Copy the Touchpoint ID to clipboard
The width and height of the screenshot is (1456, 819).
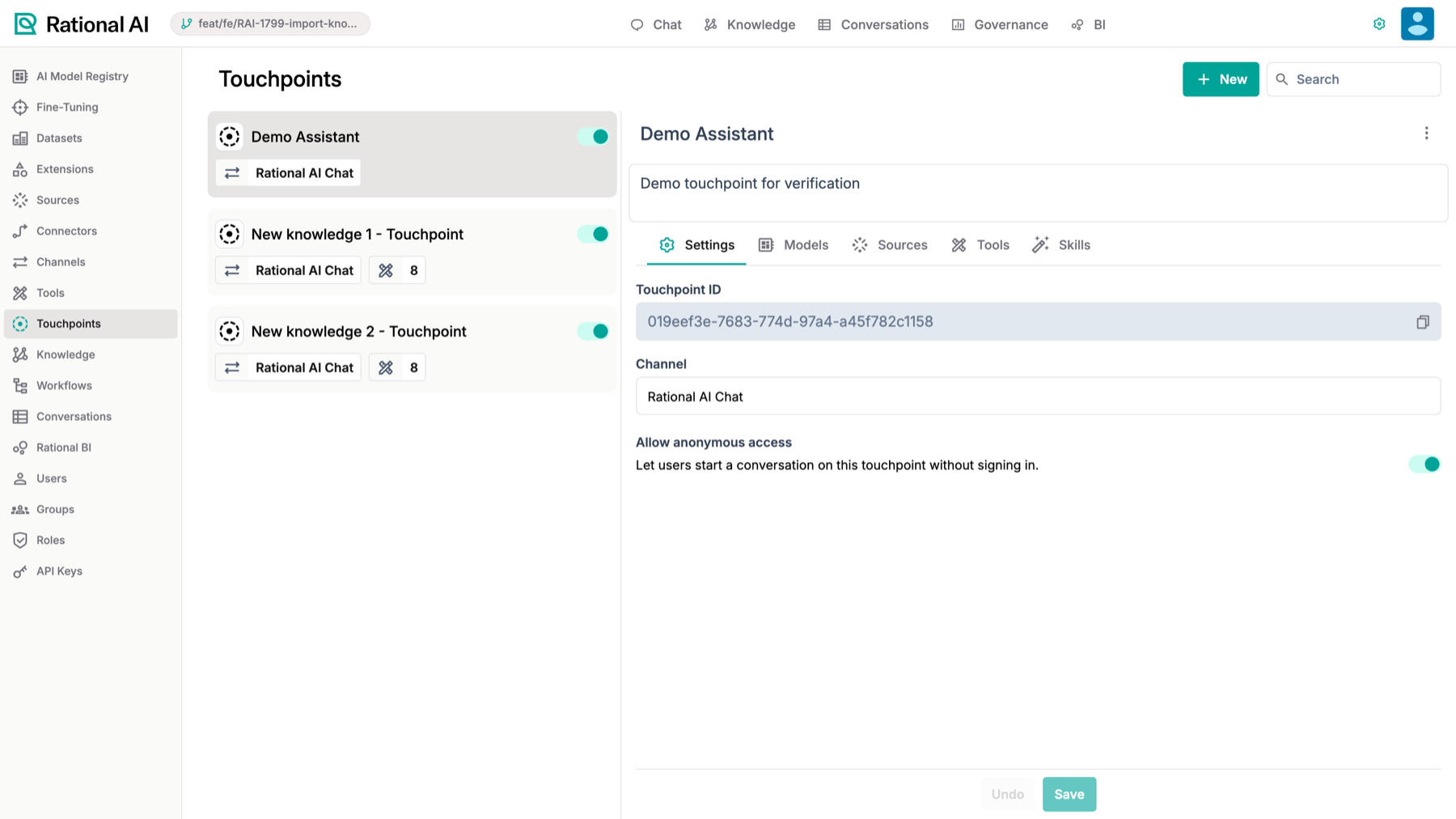click(1423, 322)
